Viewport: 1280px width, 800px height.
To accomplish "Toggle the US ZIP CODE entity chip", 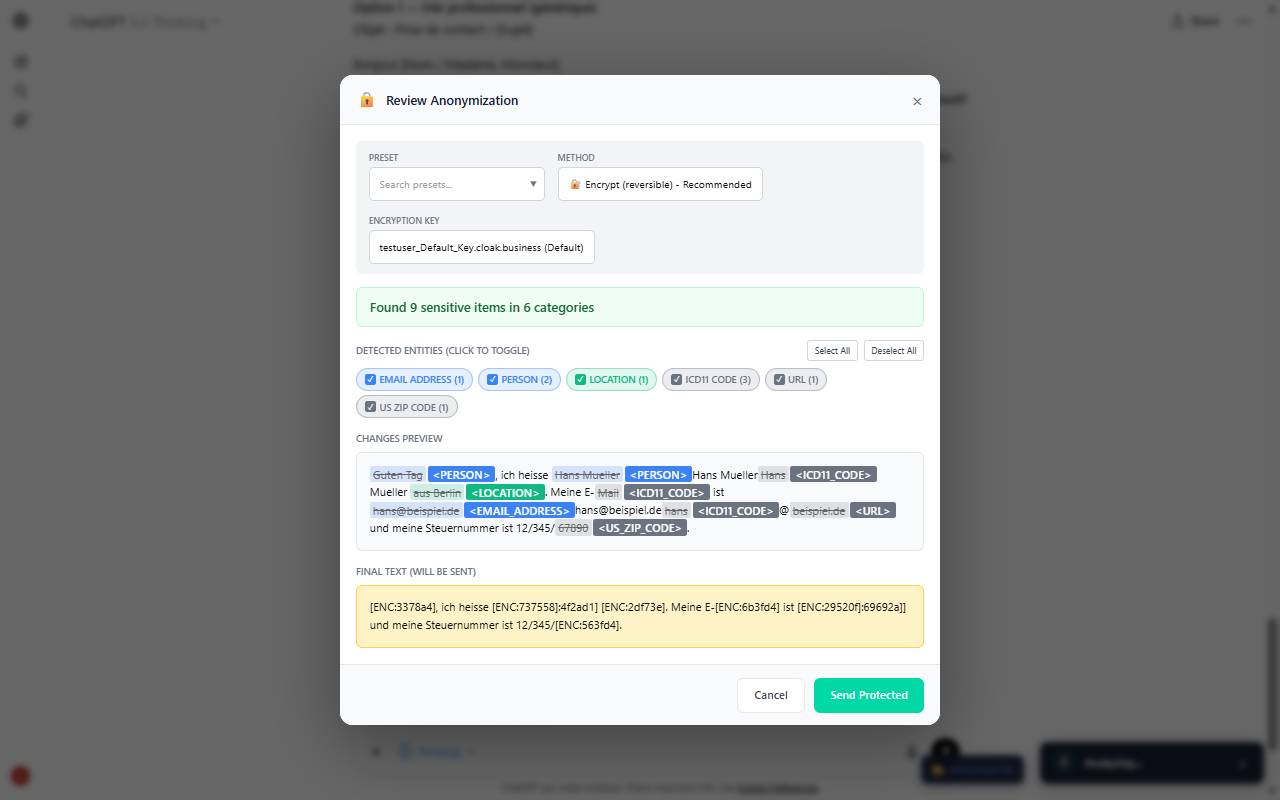I will [x=407, y=407].
